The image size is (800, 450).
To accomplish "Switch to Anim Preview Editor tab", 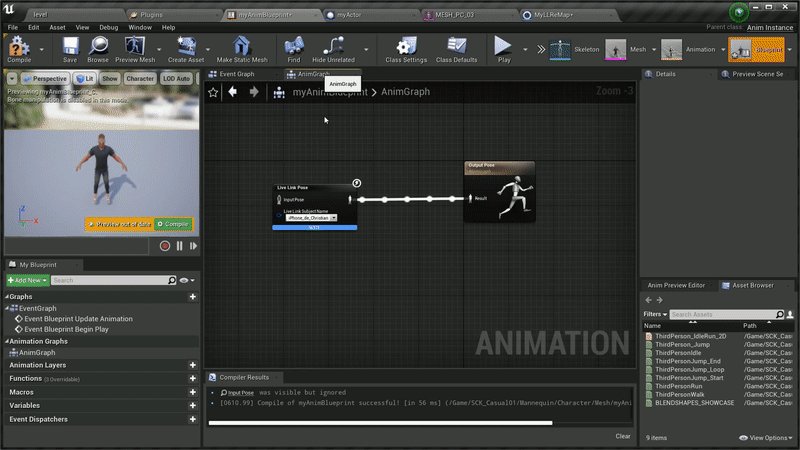I will point(676,285).
